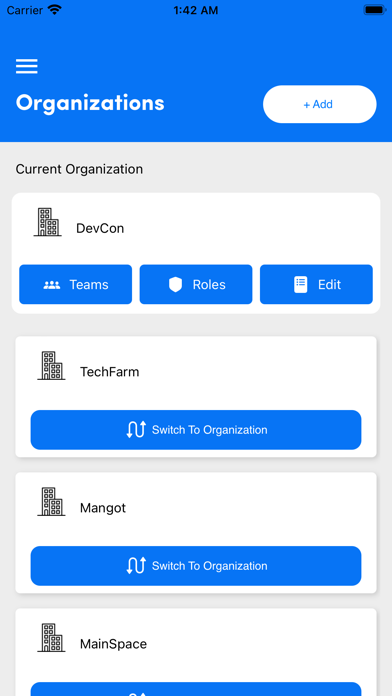Switch to the TechFarm organization
This screenshot has width=392, height=696.
pos(196,430)
